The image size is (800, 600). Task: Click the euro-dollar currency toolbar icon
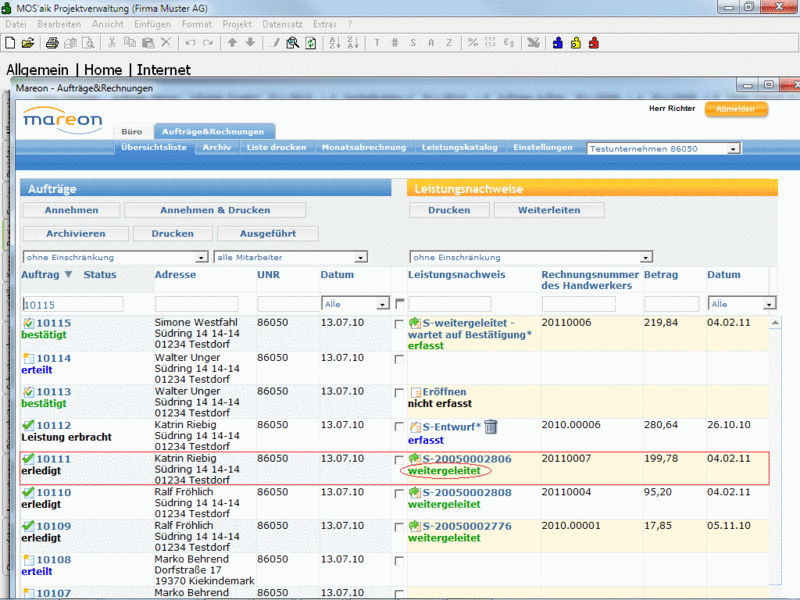pos(509,43)
